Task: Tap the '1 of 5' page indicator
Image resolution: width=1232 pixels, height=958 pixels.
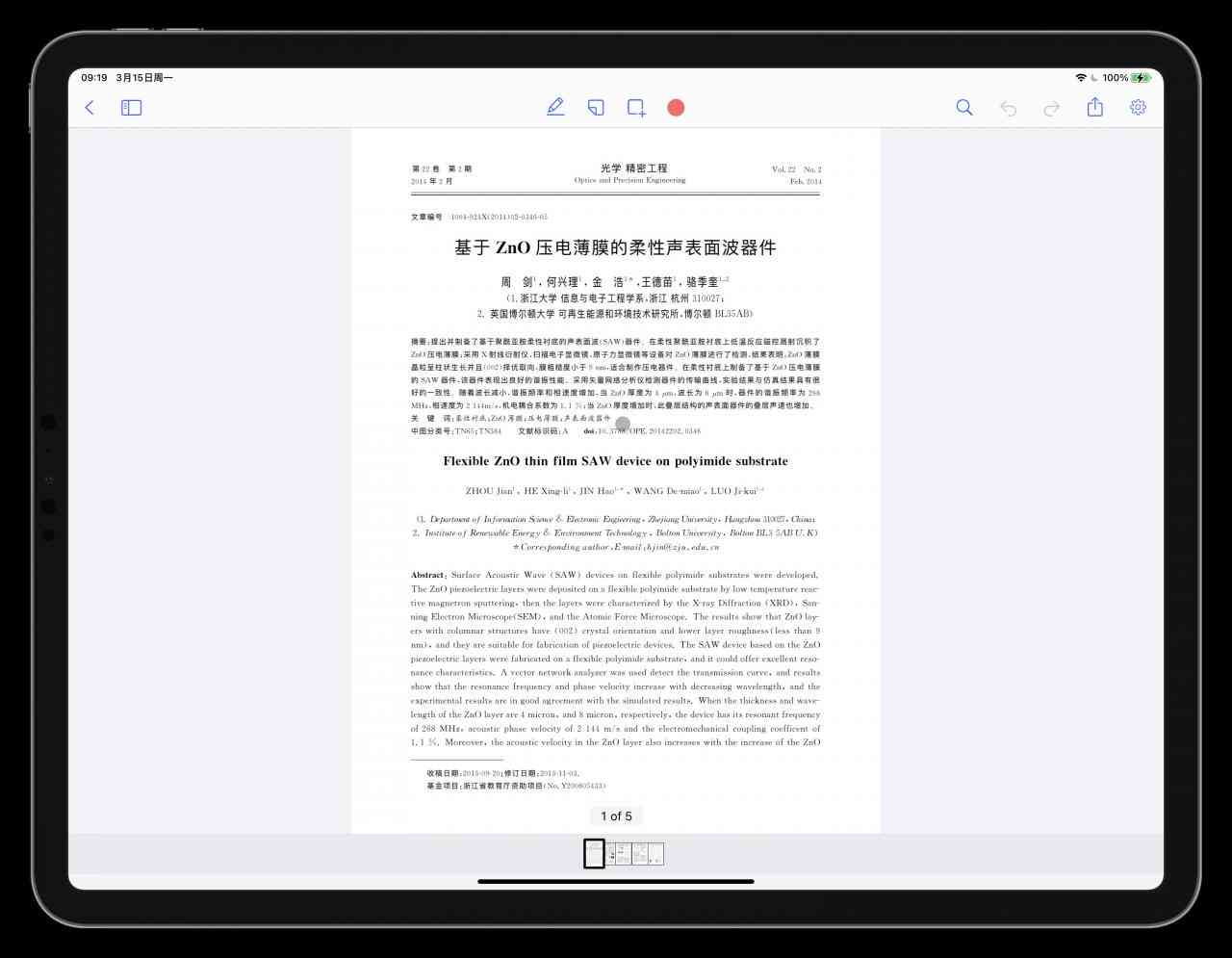Action: click(616, 816)
